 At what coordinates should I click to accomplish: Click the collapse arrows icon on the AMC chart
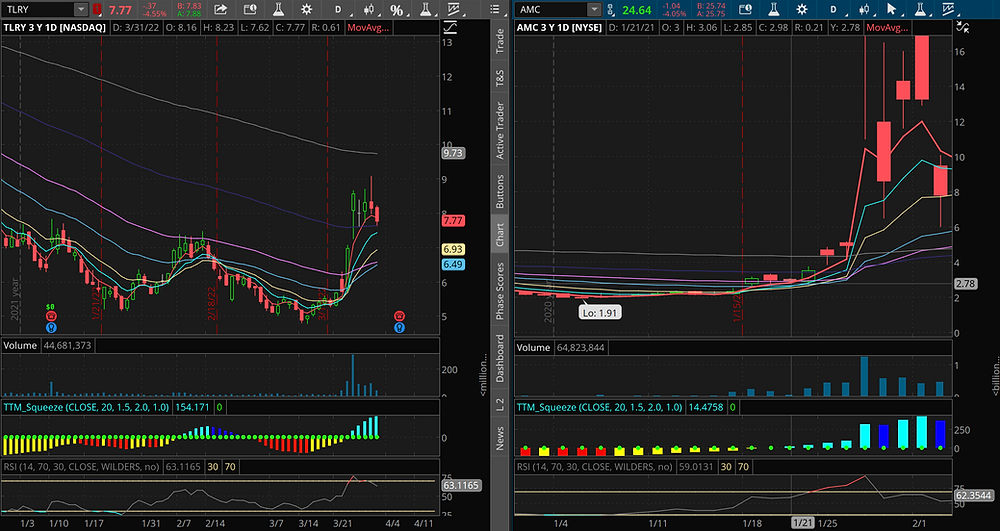[x=962, y=27]
